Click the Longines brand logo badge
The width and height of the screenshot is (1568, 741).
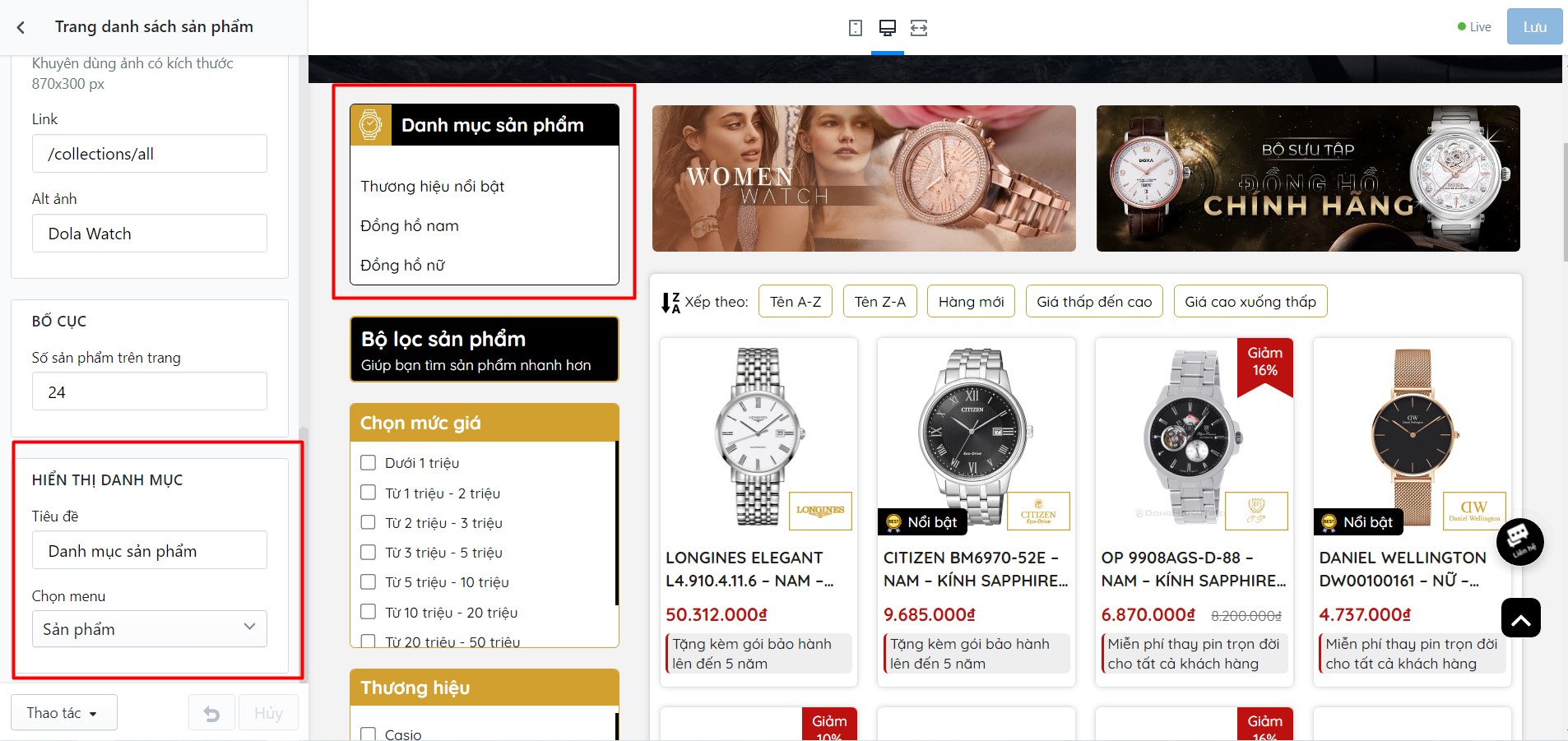820,511
